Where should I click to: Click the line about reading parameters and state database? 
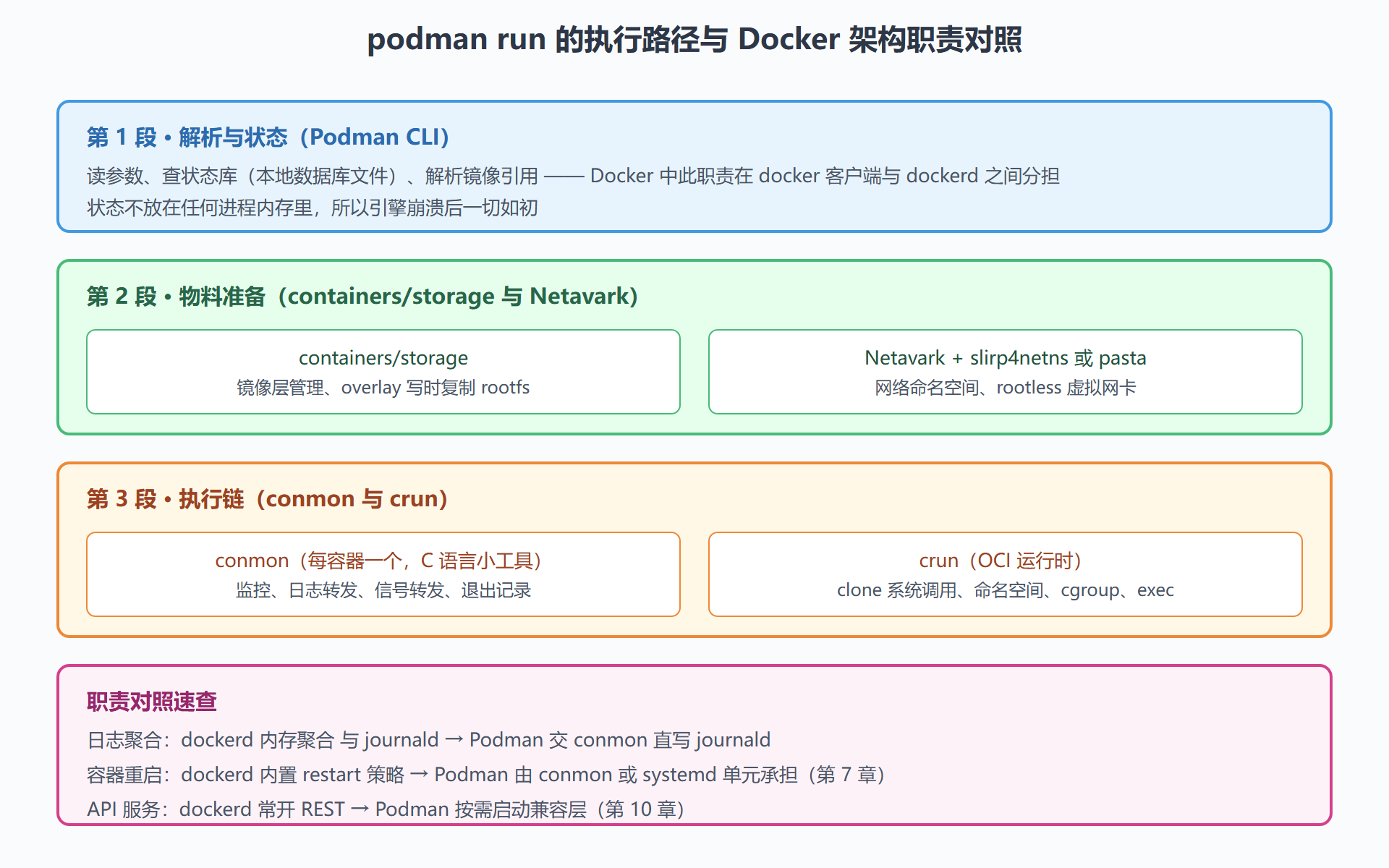click(573, 176)
